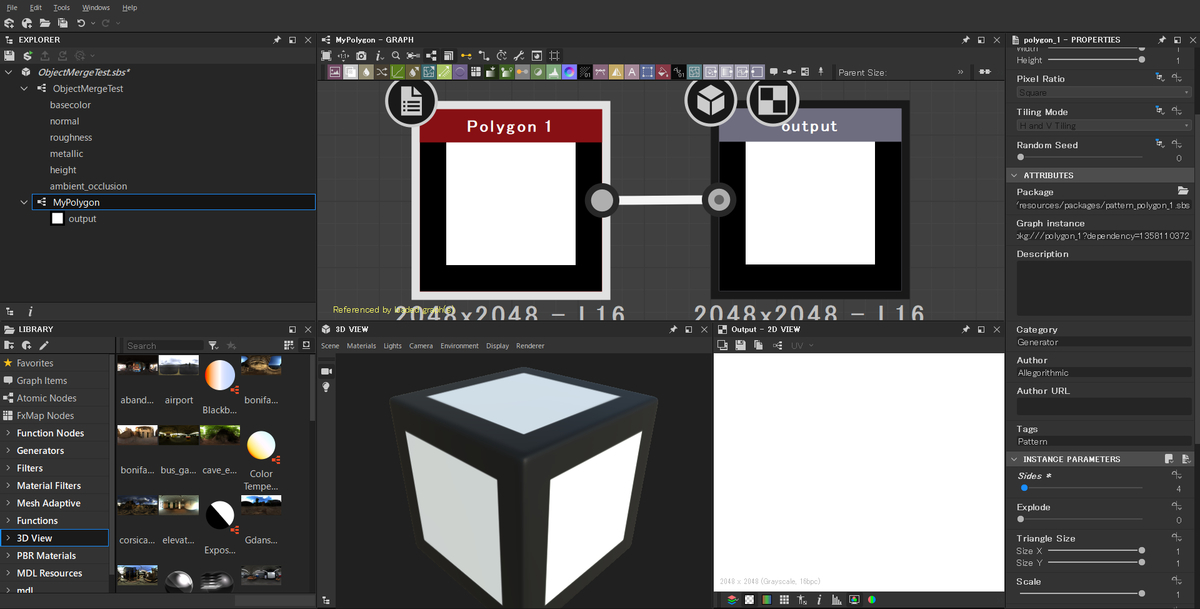
Task: Toggle Pixel Ratio inheritance icon
Action: pos(1160,78)
